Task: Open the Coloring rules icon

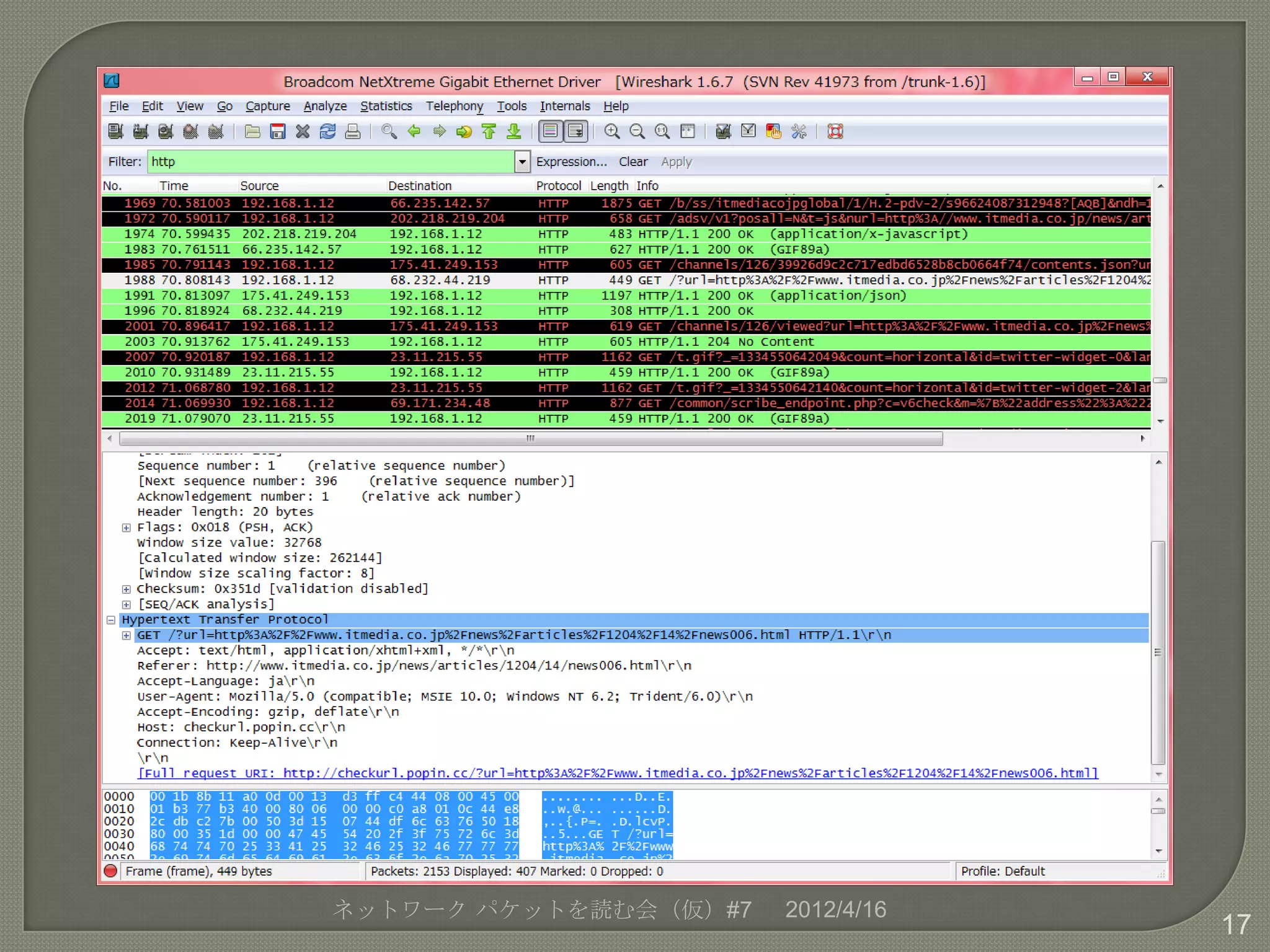Action: (773, 131)
